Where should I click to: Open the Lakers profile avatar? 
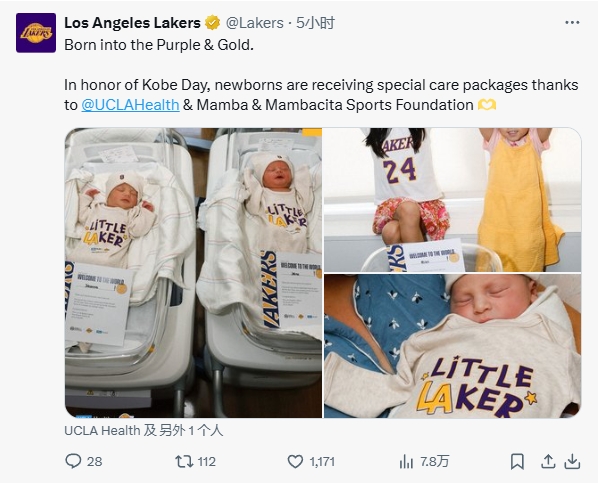[x=36, y=33]
